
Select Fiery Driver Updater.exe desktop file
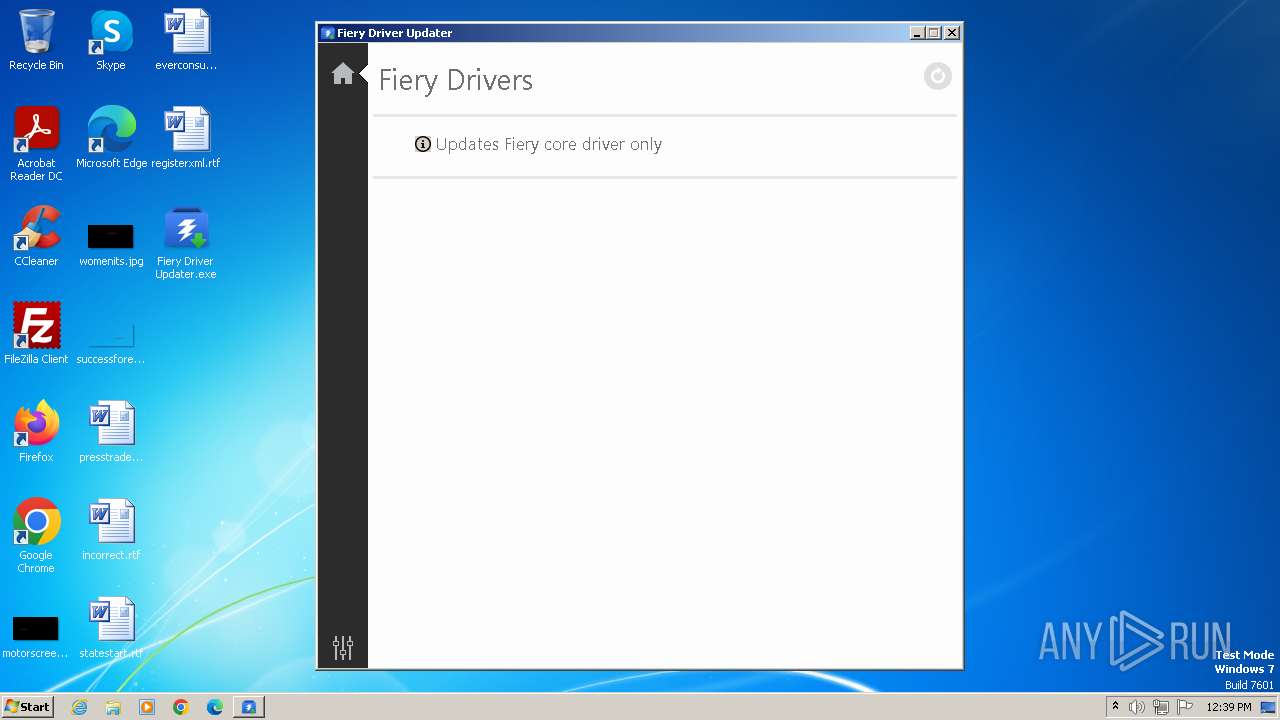point(186,243)
